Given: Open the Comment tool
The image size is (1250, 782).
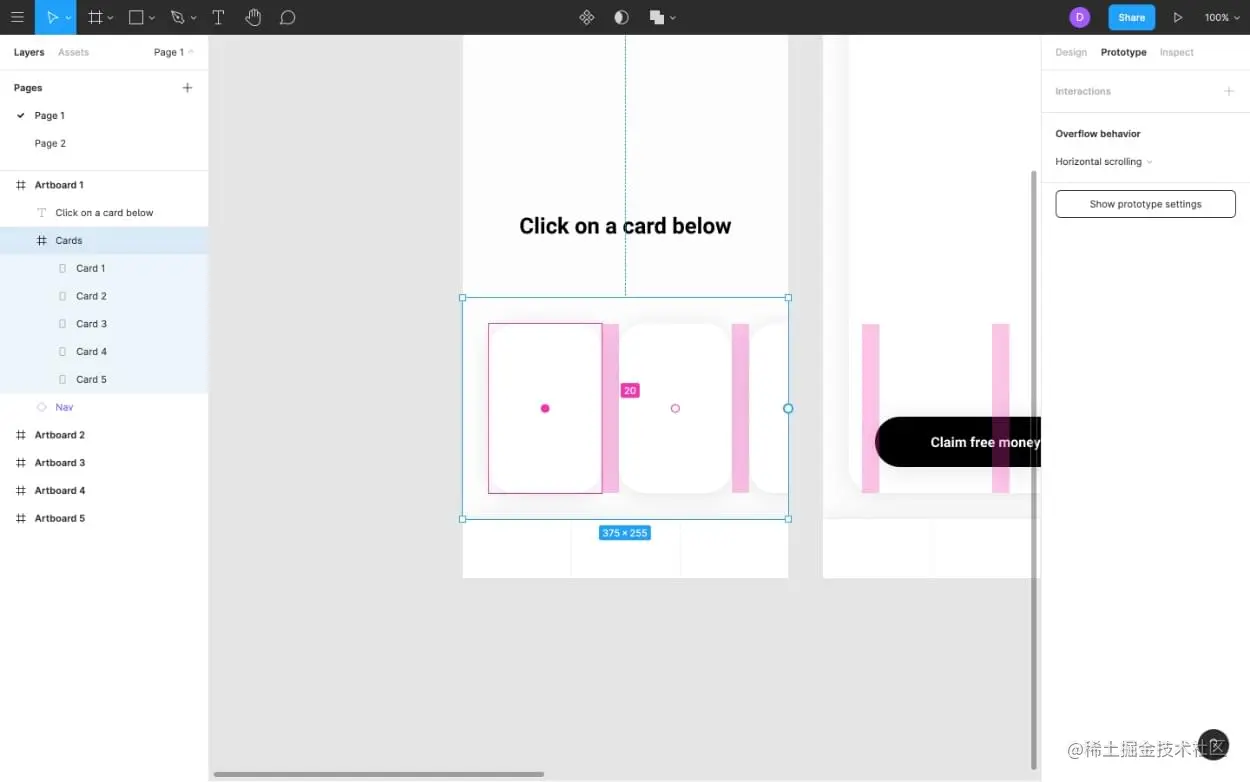Looking at the screenshot, I should click(x=288, y=17).
